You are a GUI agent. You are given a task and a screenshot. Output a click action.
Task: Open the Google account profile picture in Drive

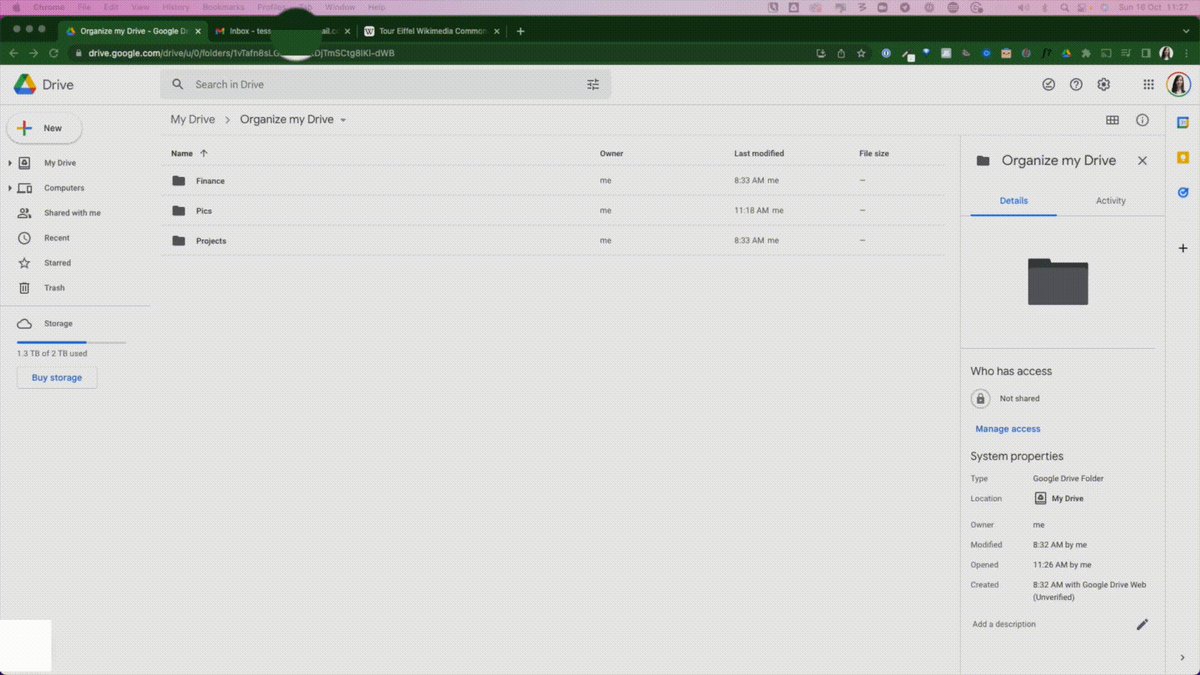click(1179, 85)
